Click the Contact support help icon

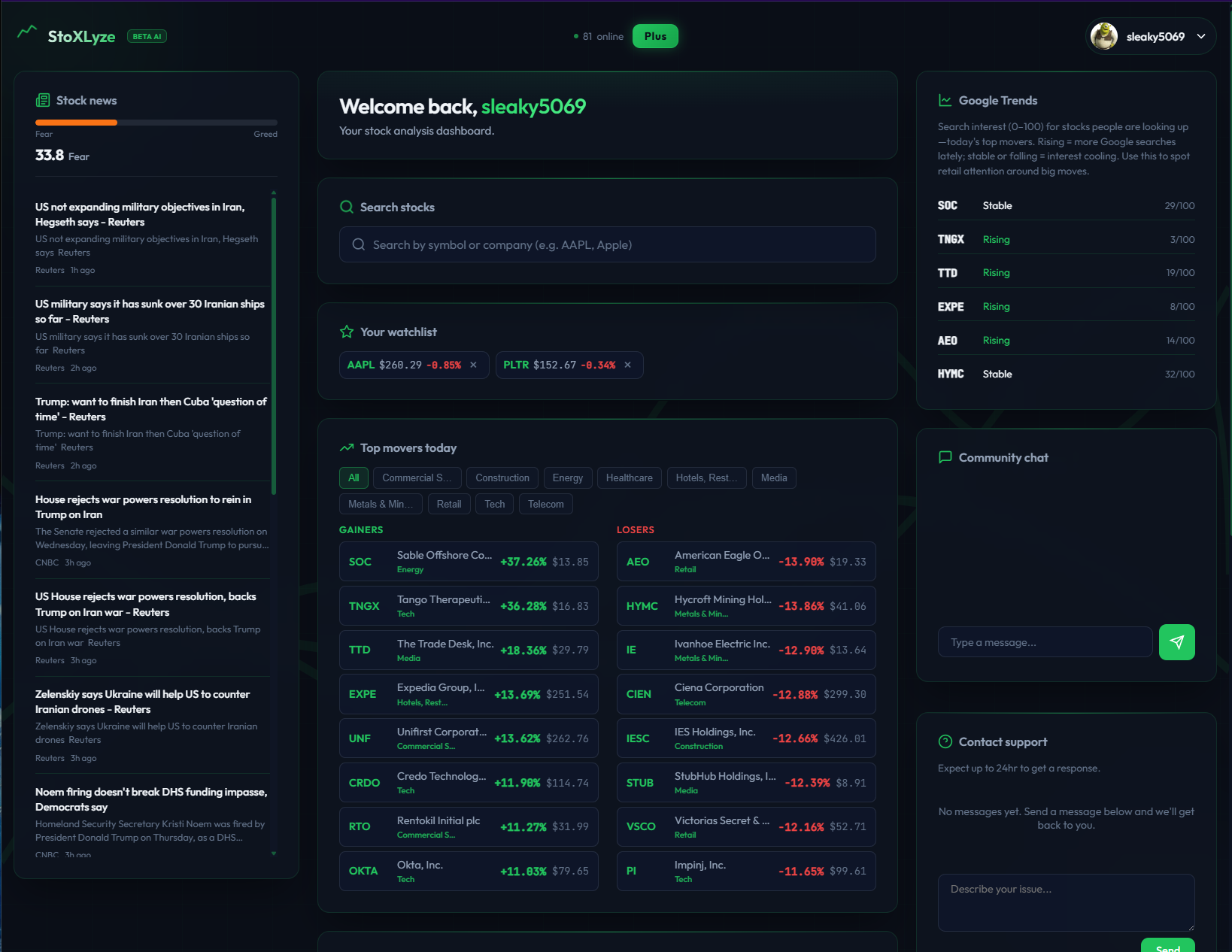coord(943,741)
